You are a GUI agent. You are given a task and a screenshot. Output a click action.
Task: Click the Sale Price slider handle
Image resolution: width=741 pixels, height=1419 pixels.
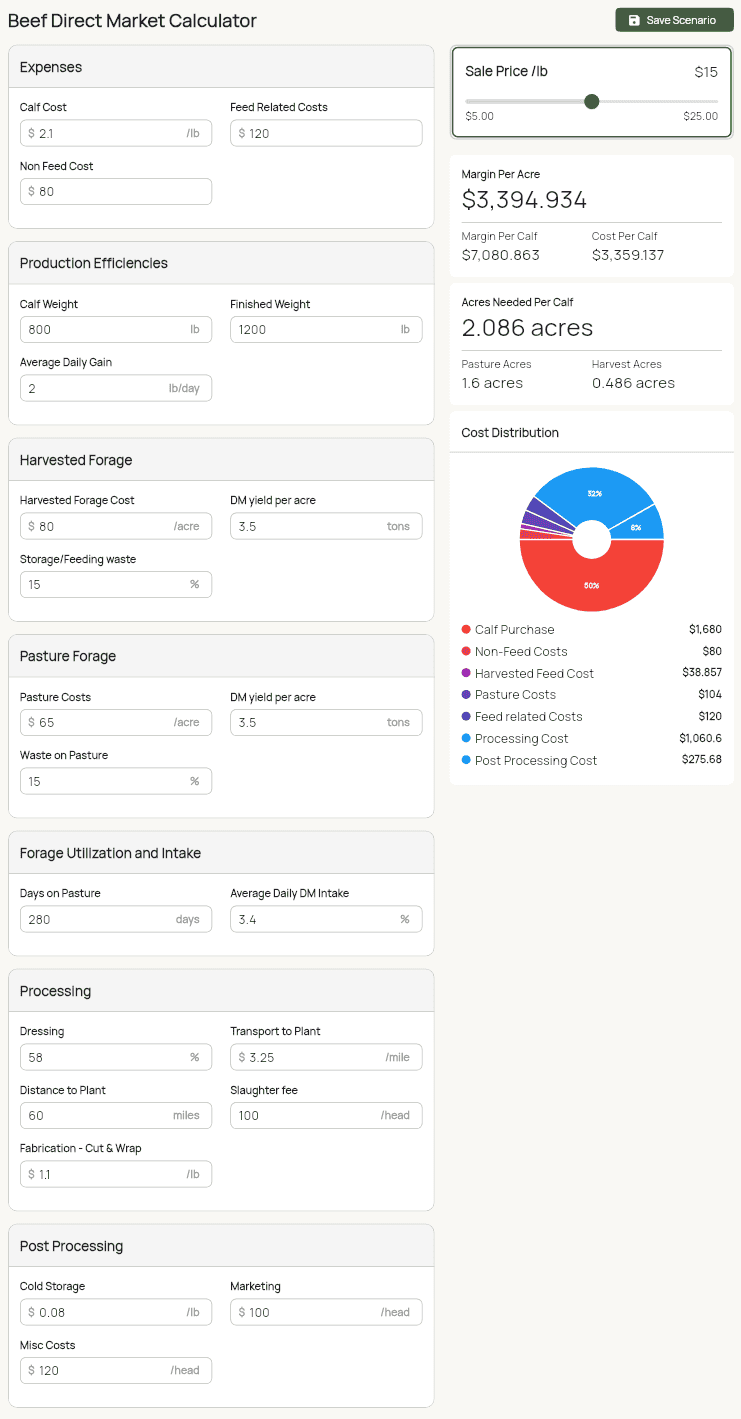tap(591, 101)
